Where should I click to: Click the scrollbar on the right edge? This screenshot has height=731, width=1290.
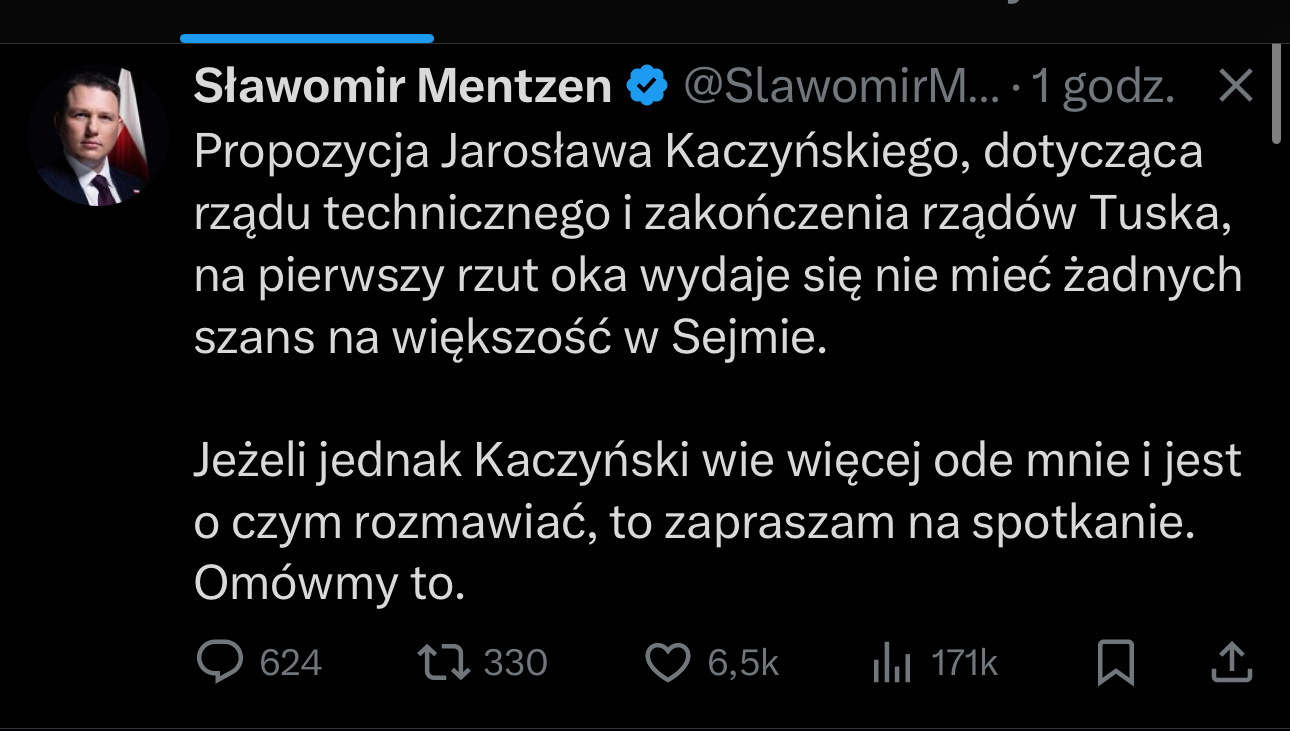point(1279,95)
